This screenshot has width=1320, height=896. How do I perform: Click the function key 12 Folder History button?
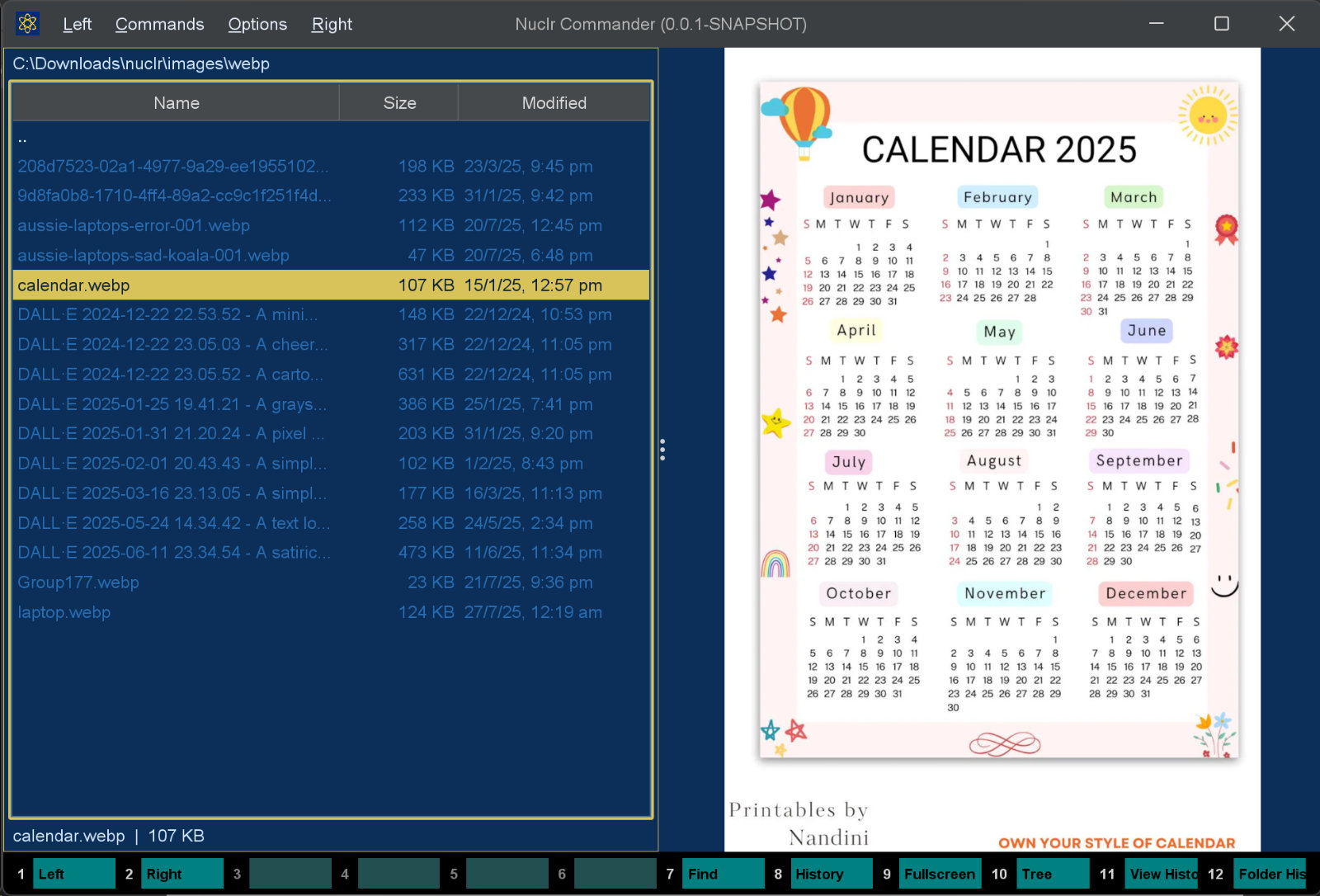[1270, 874]
